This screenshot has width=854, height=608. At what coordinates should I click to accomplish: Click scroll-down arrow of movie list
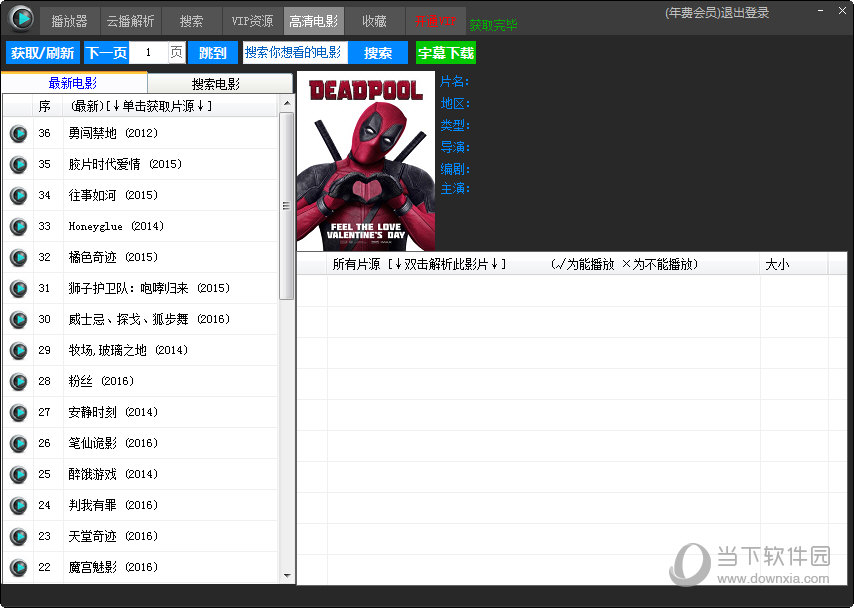[287, 575]
